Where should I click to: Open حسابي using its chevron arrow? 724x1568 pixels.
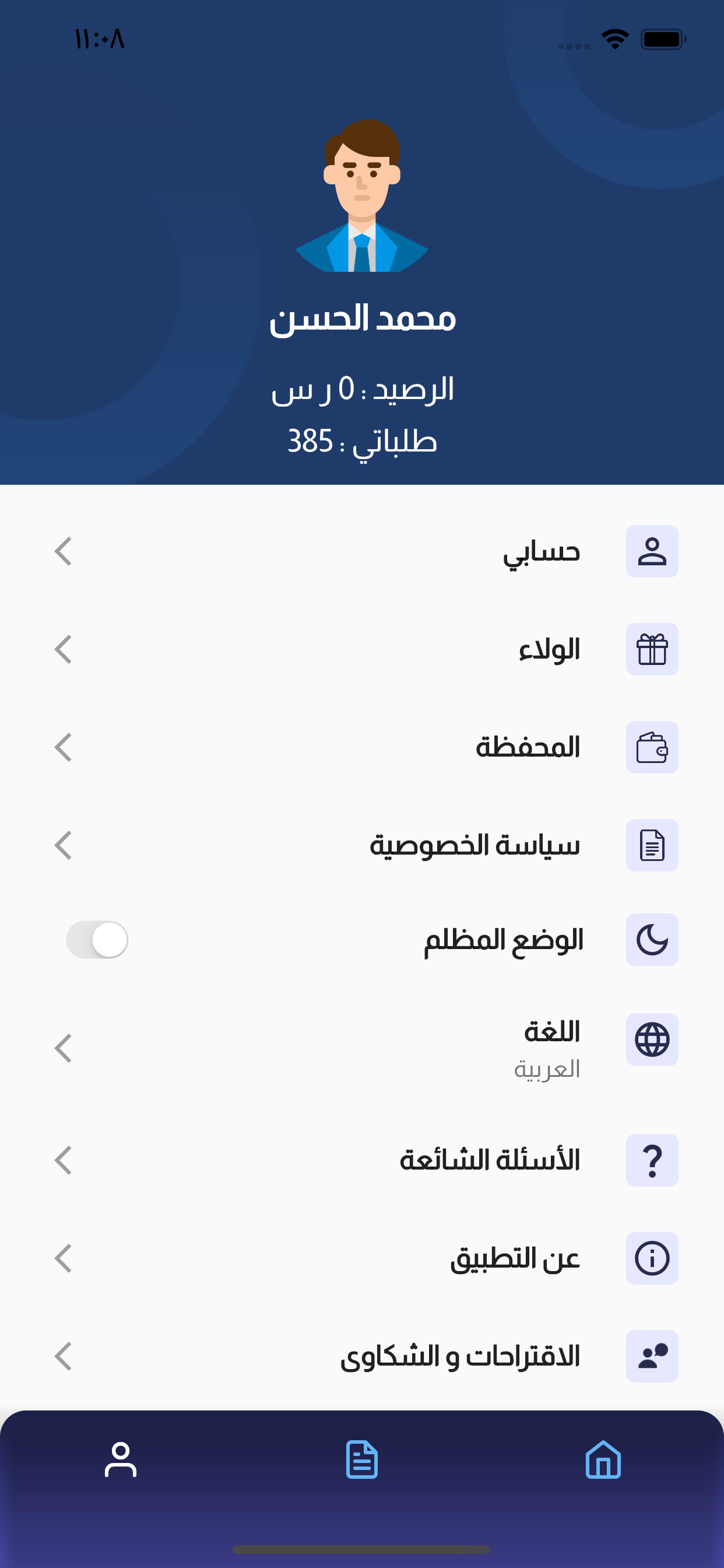(x=64, y=551)
